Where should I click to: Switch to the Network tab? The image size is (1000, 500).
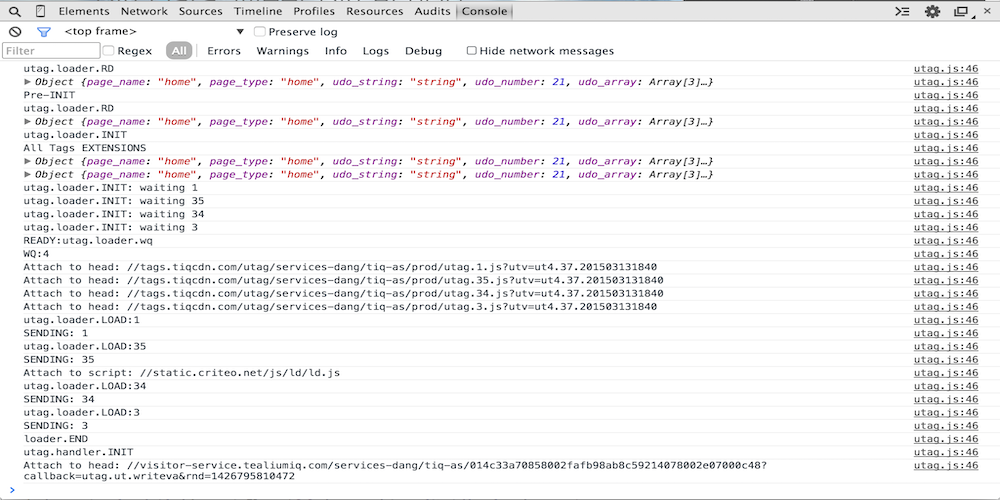[144, 11]
